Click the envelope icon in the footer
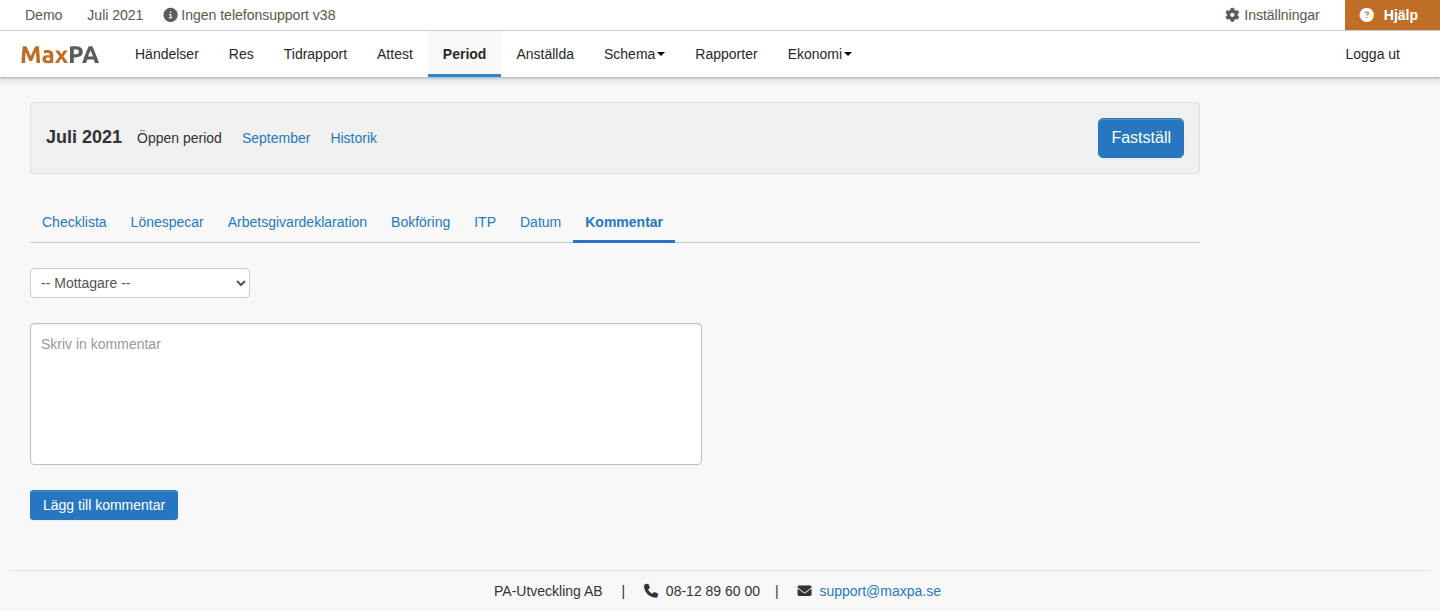 click(804, 591)
